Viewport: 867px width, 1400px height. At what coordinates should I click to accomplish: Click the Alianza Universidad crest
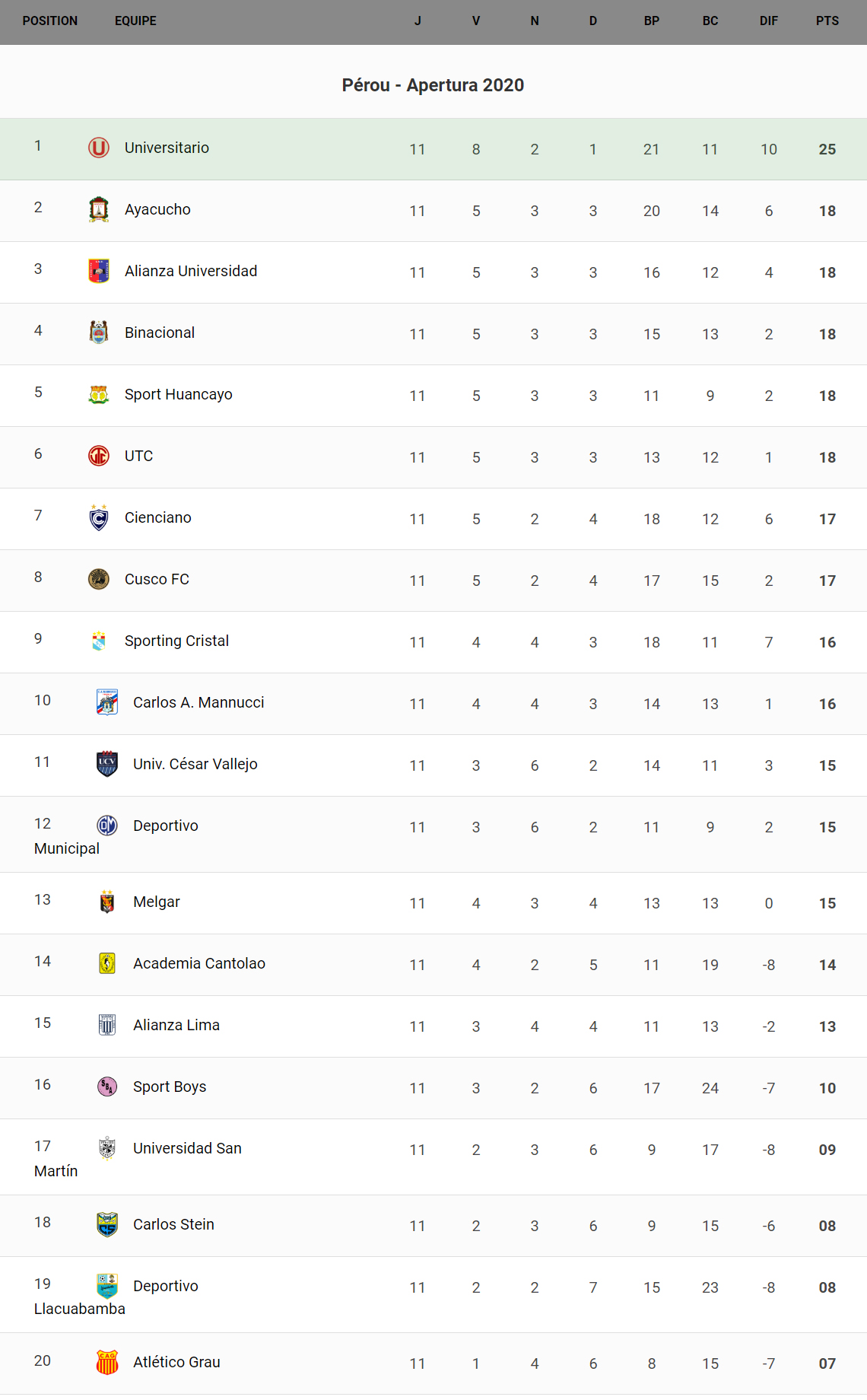[x=99, y=271]
